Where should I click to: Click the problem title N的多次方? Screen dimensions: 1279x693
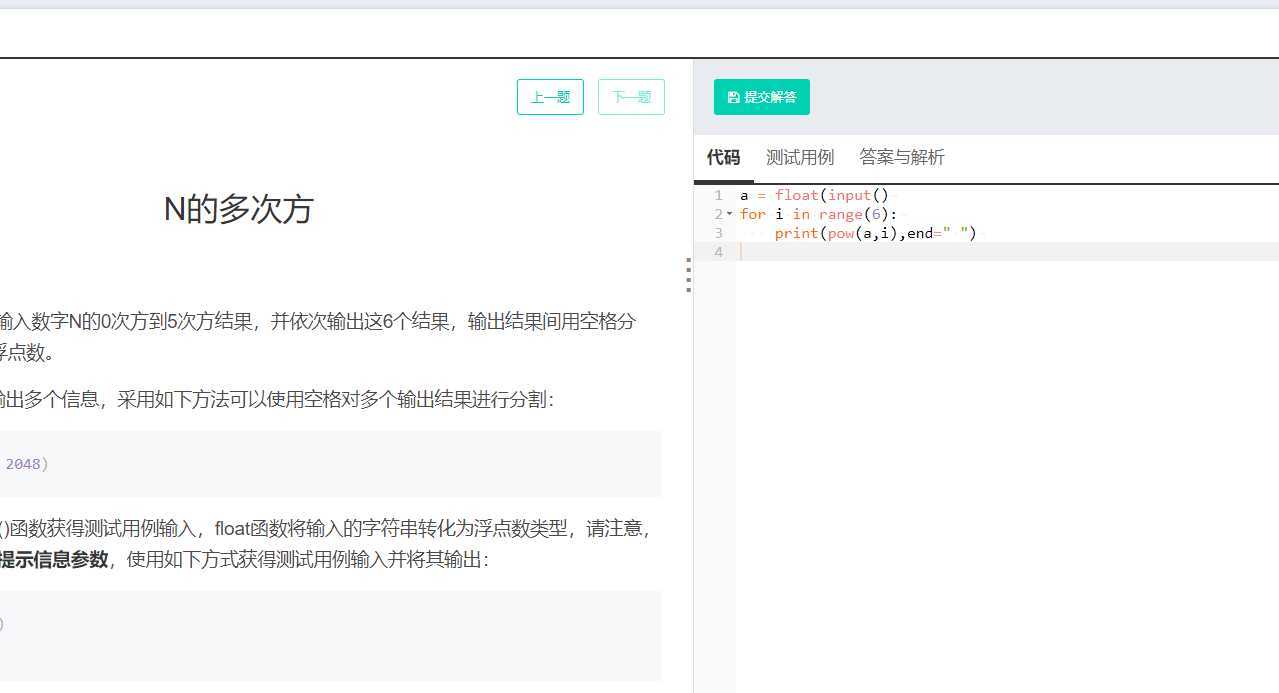(238, 210)
